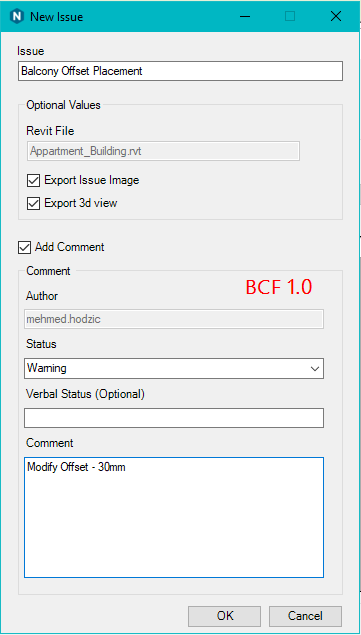Click the mehmed.hodzic Author field
The image size is (361, 635).
click(x=174, y=319)
